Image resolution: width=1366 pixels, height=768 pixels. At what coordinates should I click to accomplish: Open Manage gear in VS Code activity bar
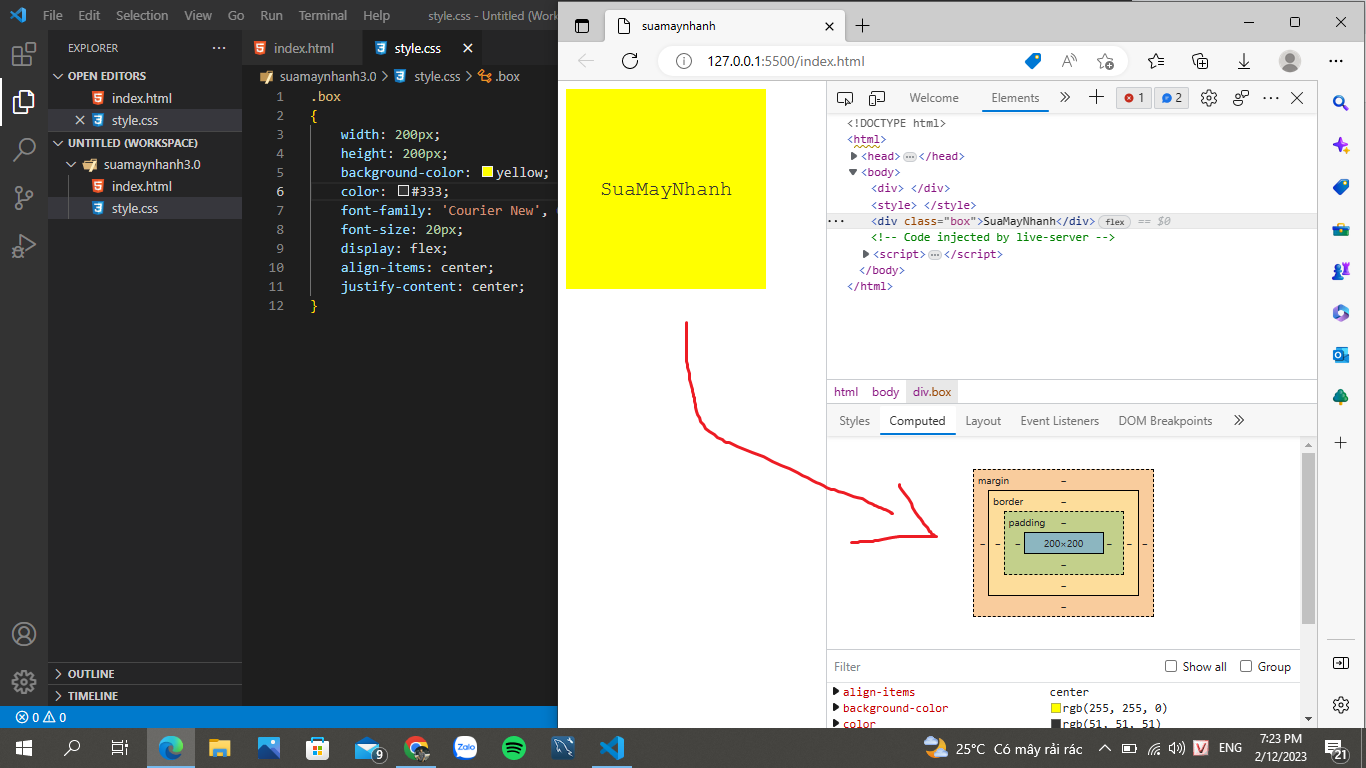pos(24,682)
